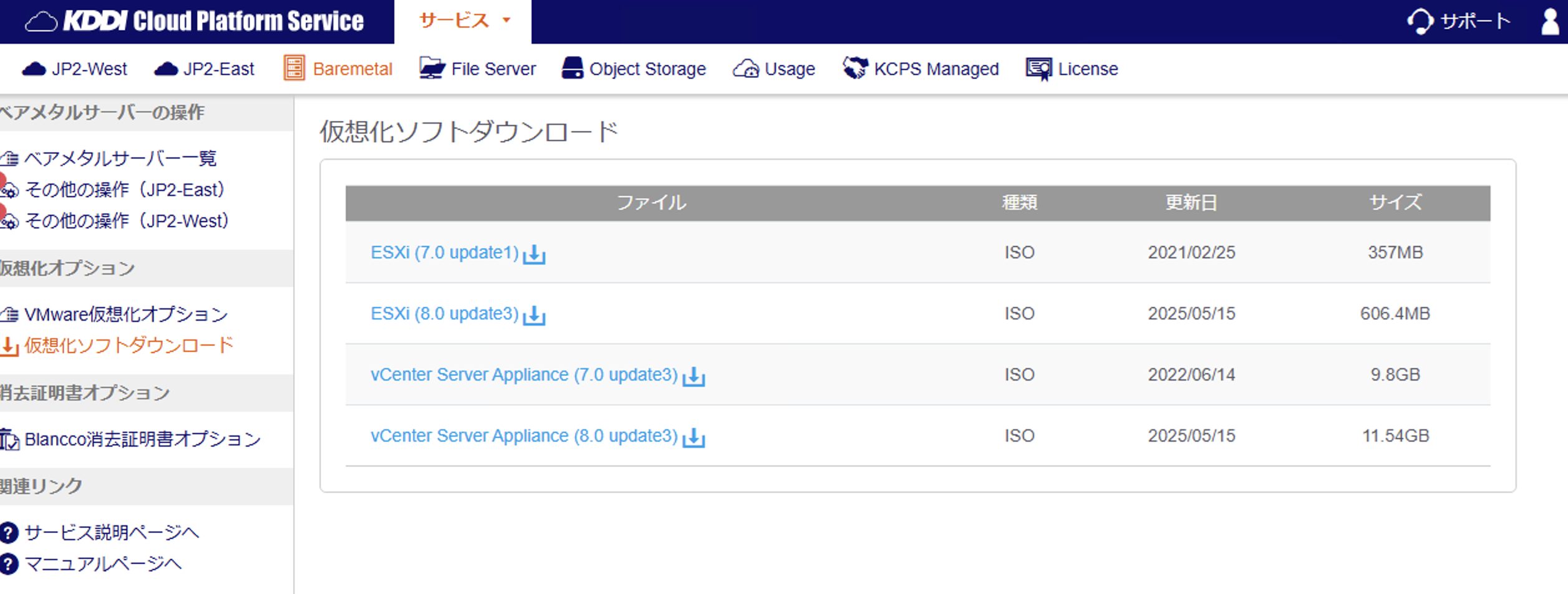Select the size 9.8GB
Screen dimensions: 1568x594
pos(1395,374)
